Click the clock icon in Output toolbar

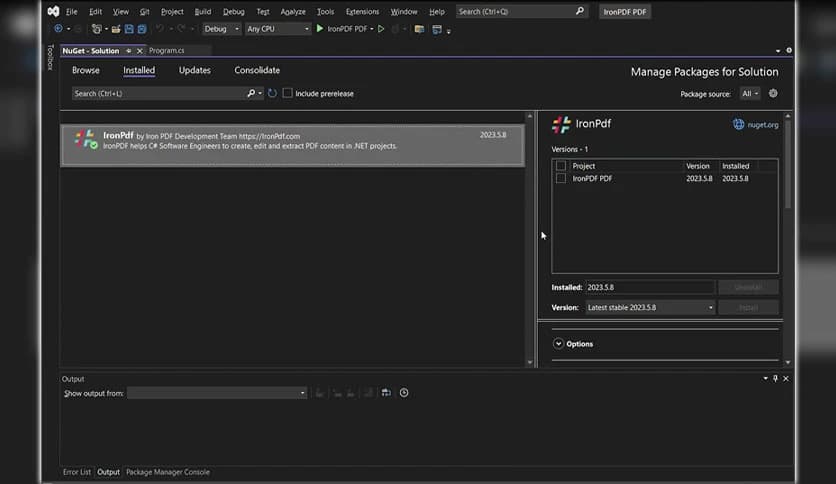[x=404, y=393]
